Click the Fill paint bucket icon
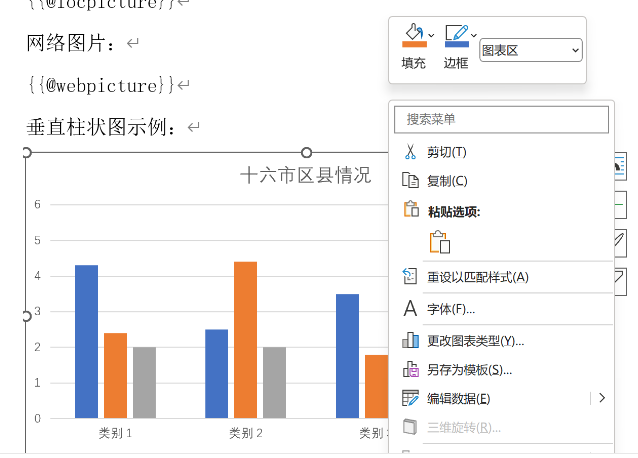The image size is (638, 458). [414, 32]
